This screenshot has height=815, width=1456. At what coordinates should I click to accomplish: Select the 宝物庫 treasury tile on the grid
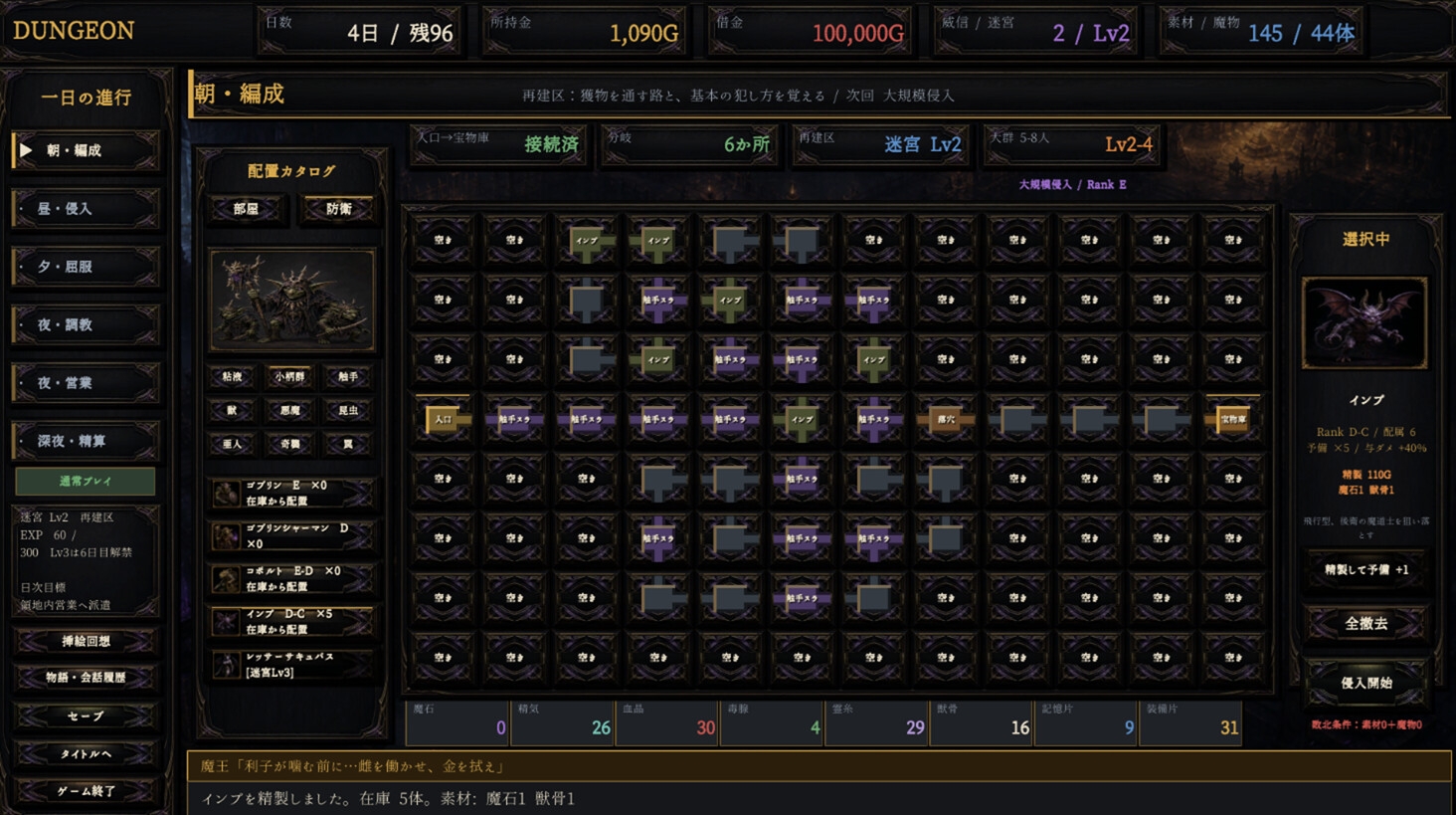[1232, 419]
